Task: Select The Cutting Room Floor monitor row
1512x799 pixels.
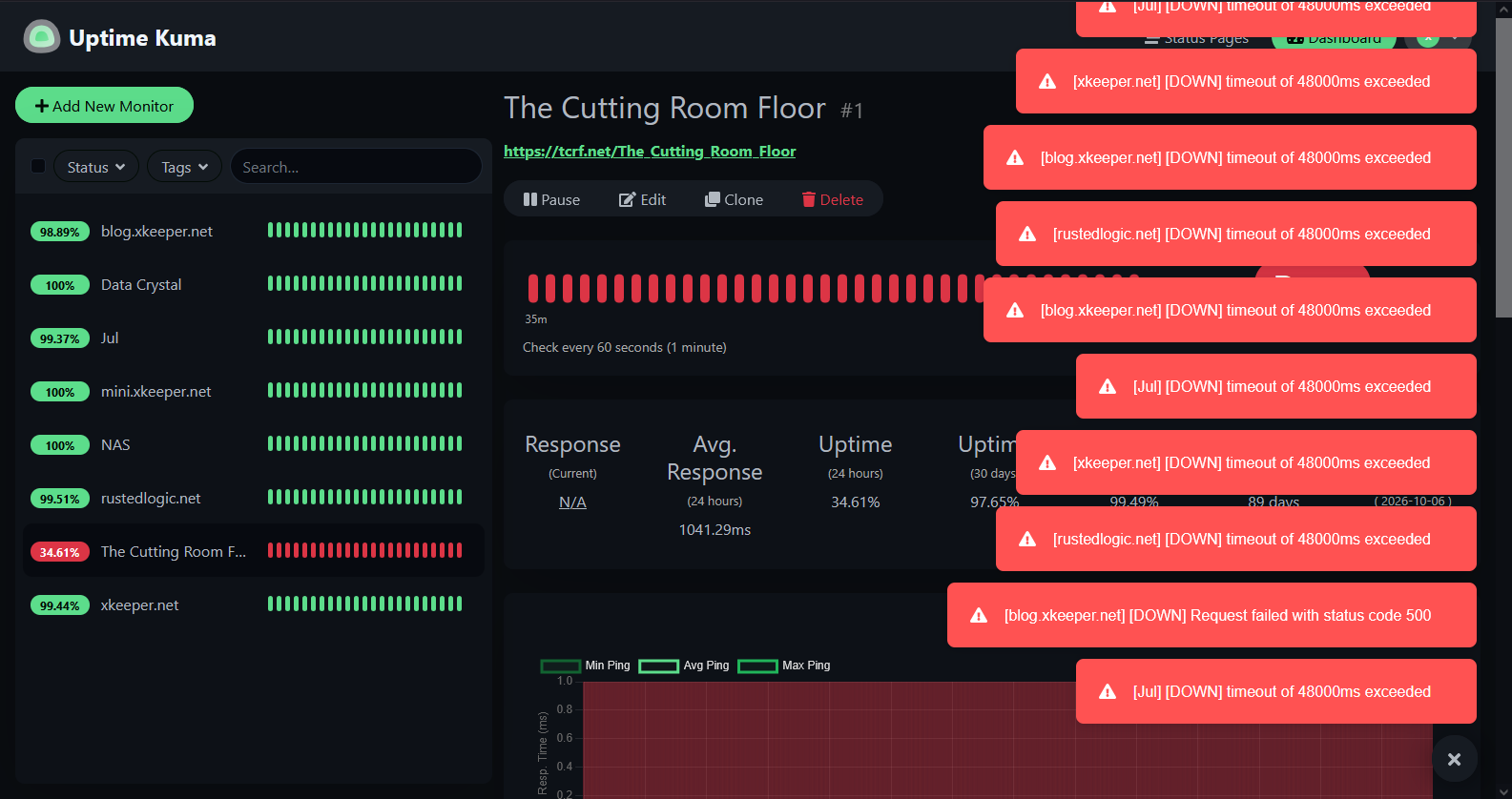Action: pyautogui.click(x=253, y=551)
